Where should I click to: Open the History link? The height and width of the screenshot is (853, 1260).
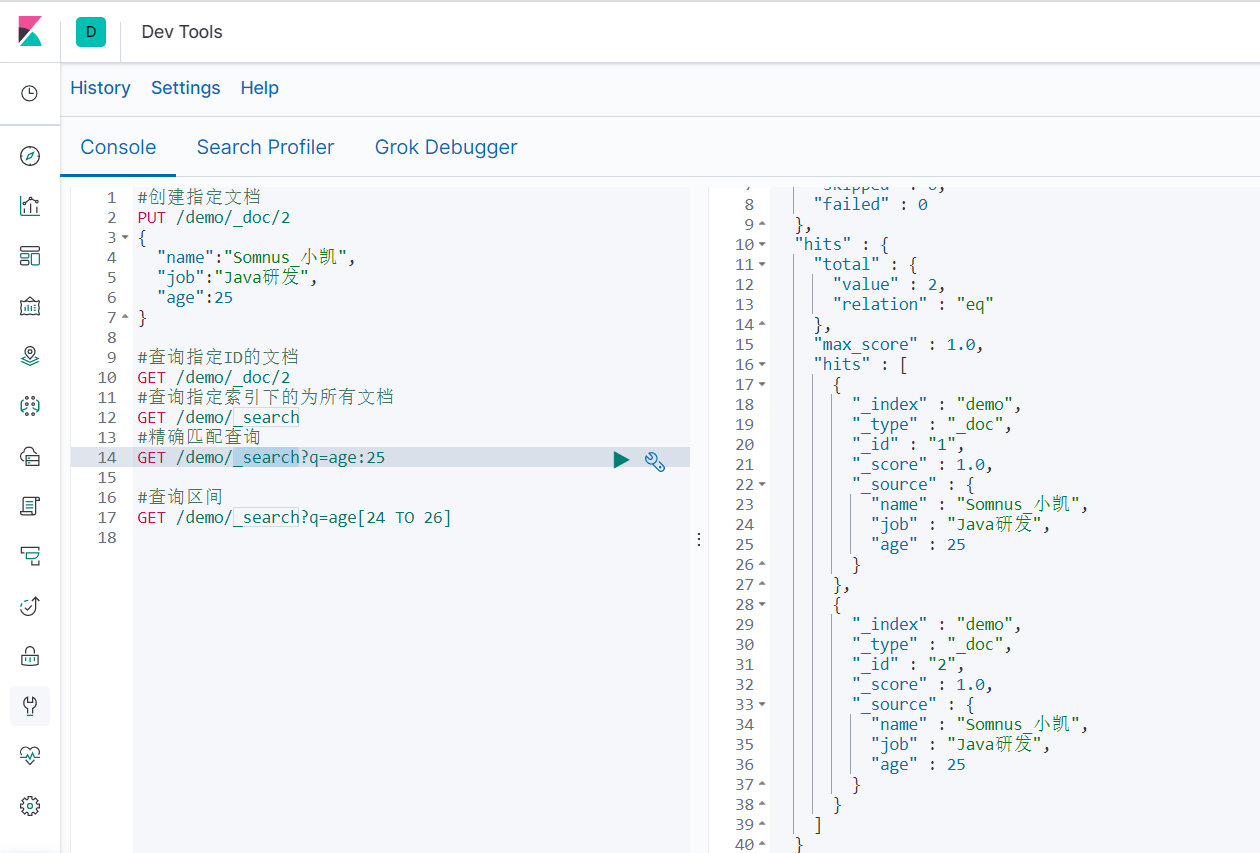pos(100,88)
